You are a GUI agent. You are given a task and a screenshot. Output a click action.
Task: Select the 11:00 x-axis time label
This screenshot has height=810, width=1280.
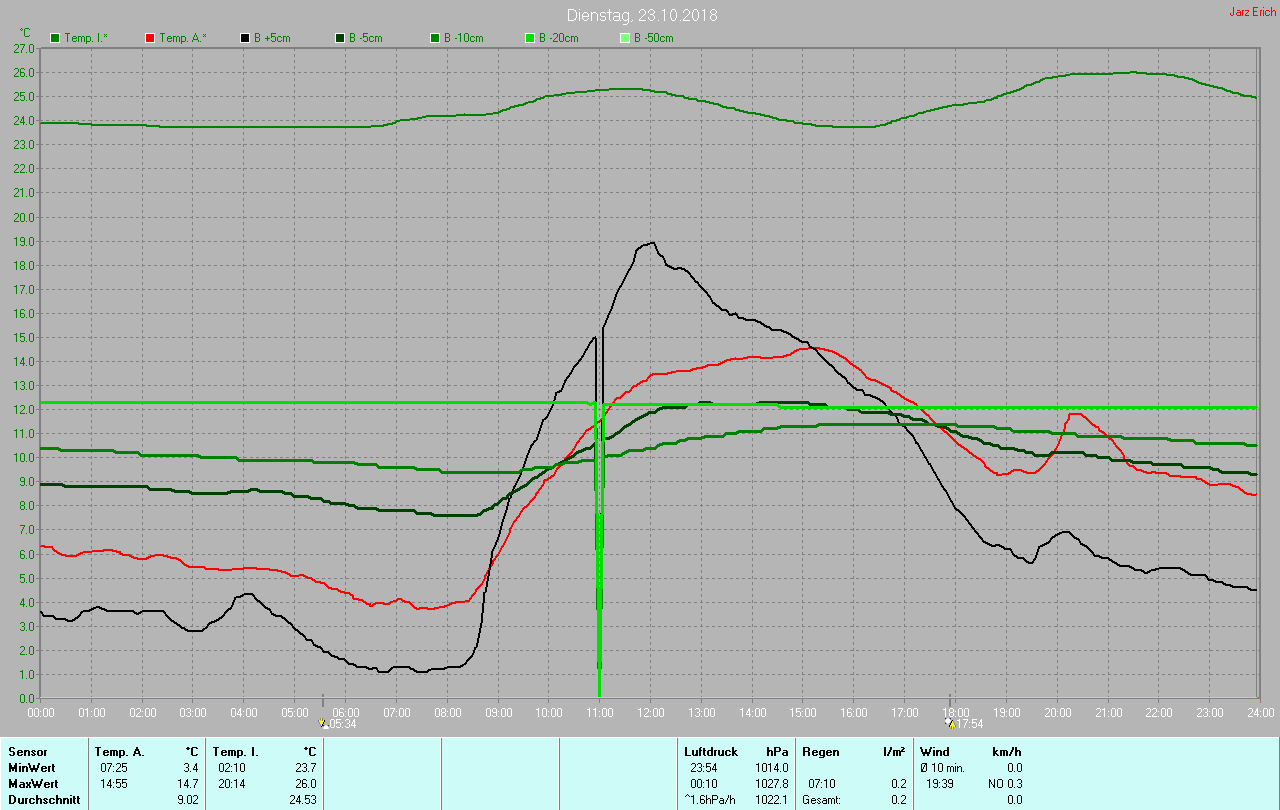click(600, 712)
